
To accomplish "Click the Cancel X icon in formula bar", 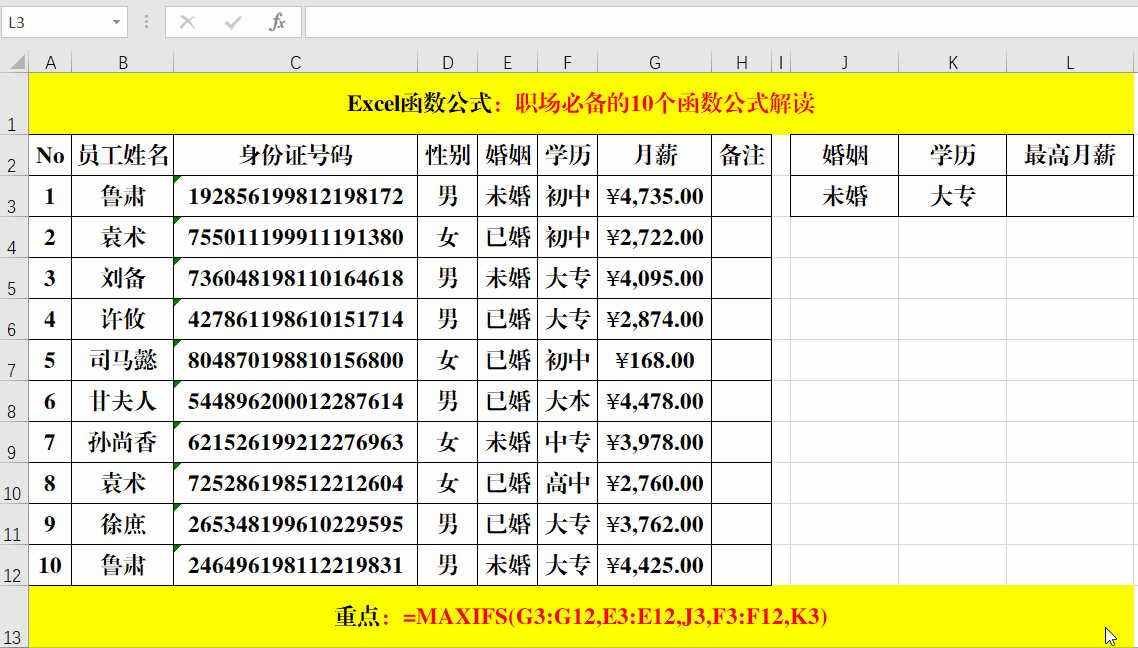I will point(187,22).
